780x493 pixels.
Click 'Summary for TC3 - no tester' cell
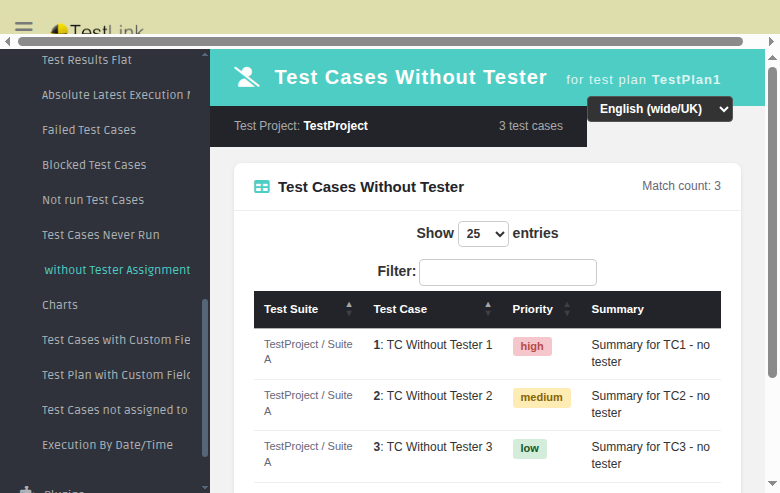(651, 455)
